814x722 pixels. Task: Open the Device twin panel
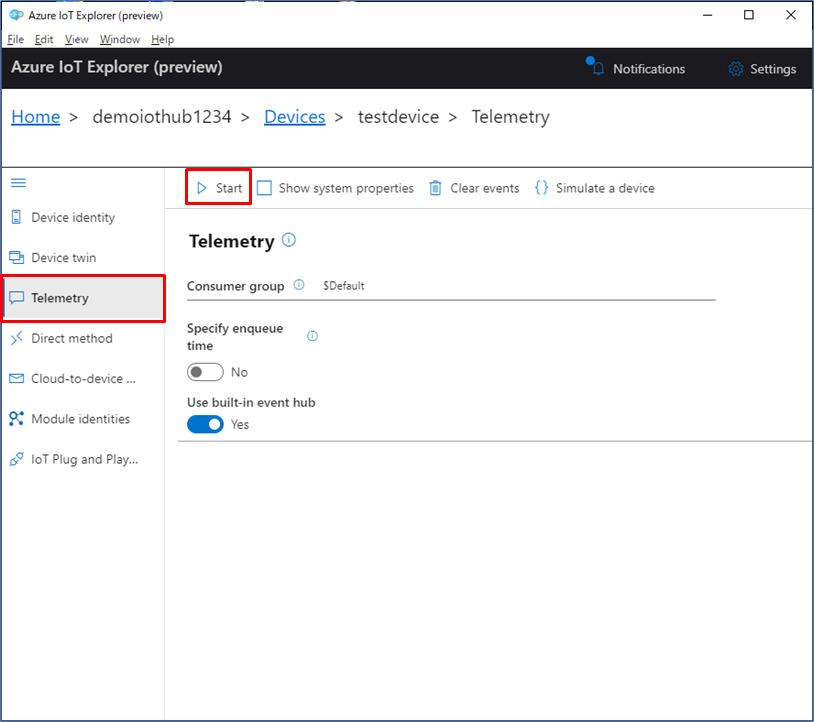[x=18, y=257]
